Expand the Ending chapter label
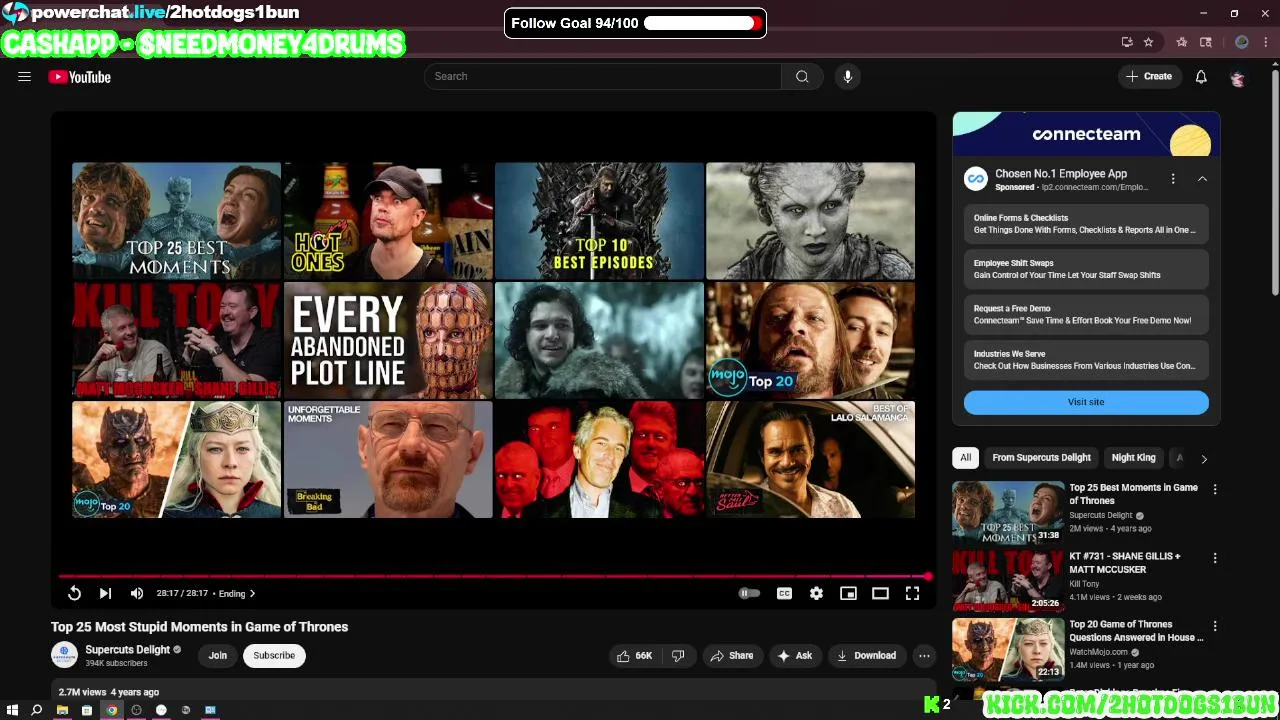Screen dimensions: 1280x720 [x=237, y=594]
